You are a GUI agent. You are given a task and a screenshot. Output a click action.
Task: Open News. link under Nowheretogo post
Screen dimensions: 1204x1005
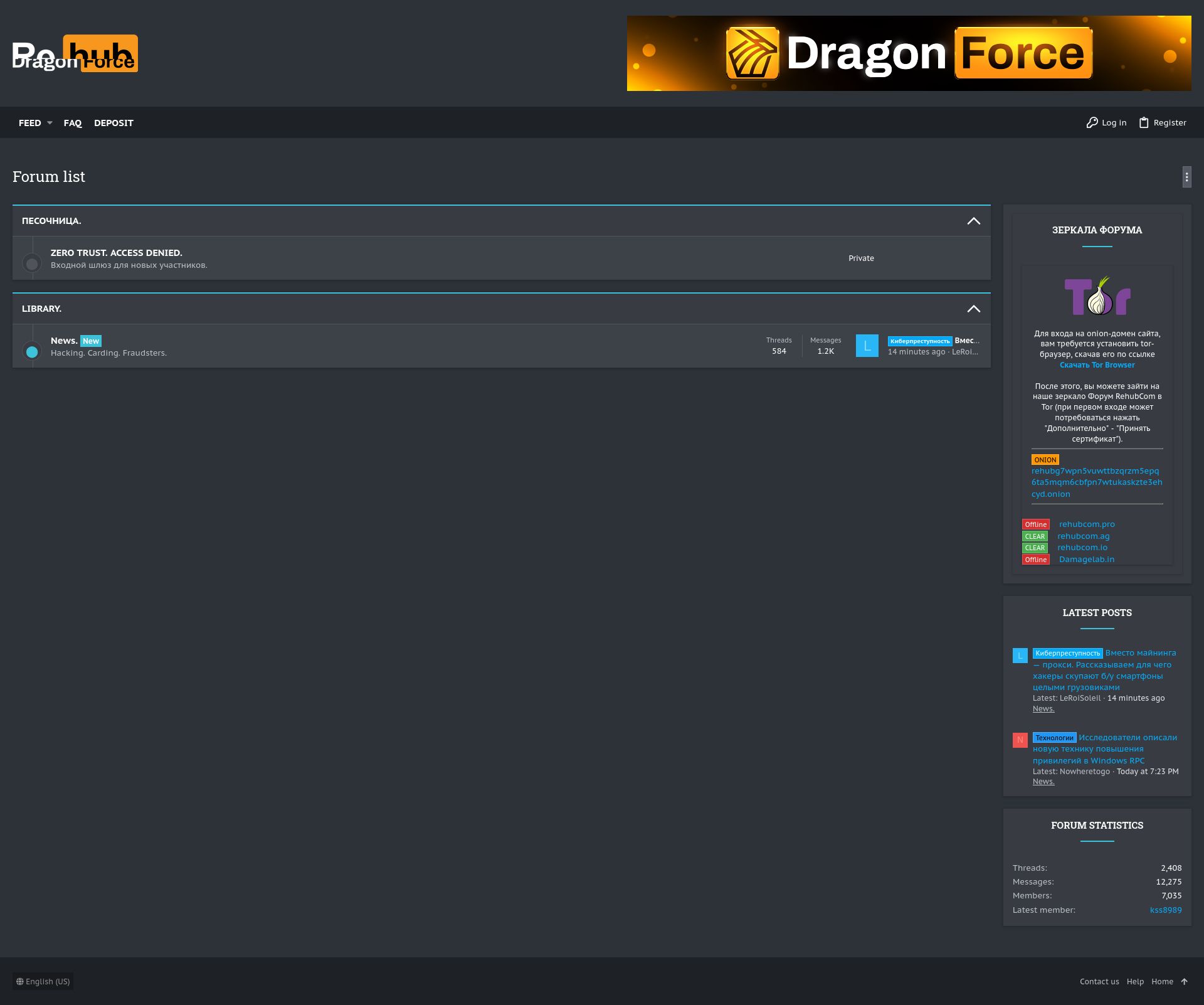point(1043,782)
